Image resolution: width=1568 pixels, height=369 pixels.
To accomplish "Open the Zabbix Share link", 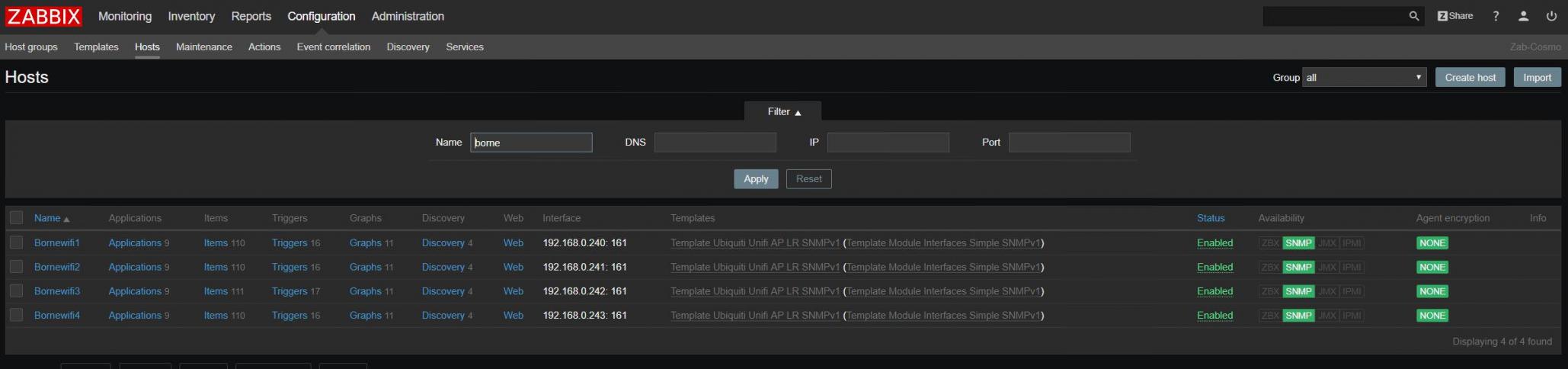I will [1454, 16].
